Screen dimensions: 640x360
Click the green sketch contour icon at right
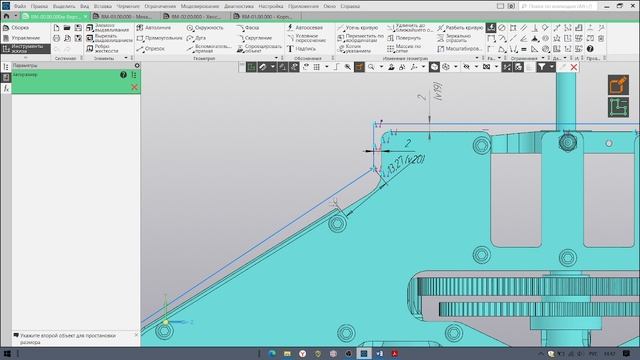618,107
